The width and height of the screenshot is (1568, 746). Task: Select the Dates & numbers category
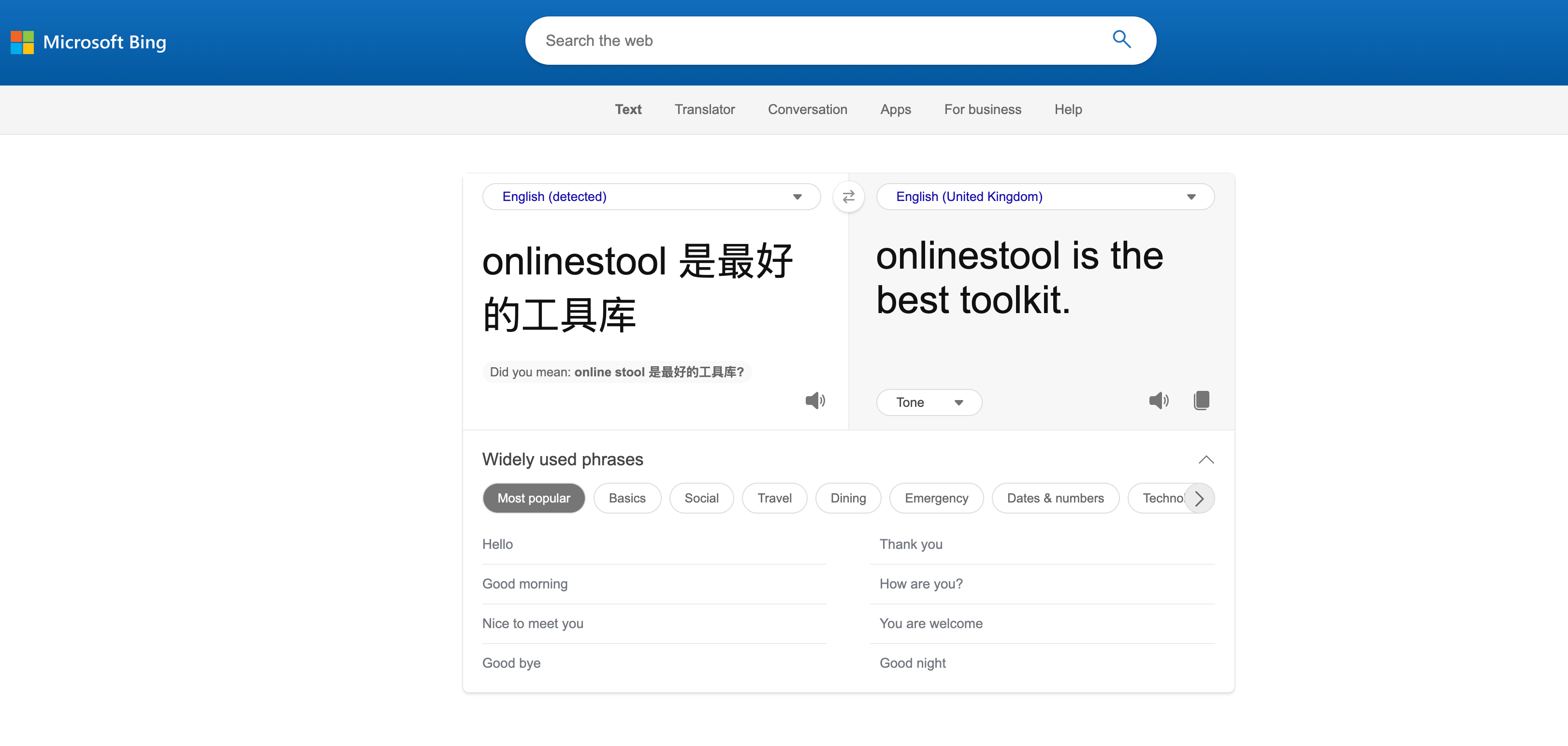pos(1055,498)
